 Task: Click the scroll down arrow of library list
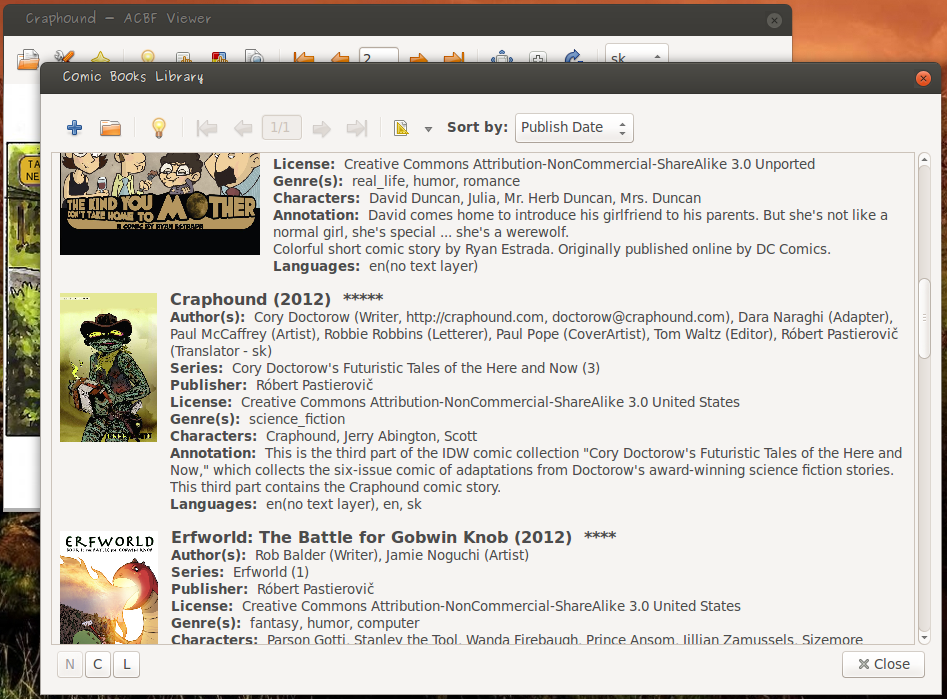(x=924, y=637)
